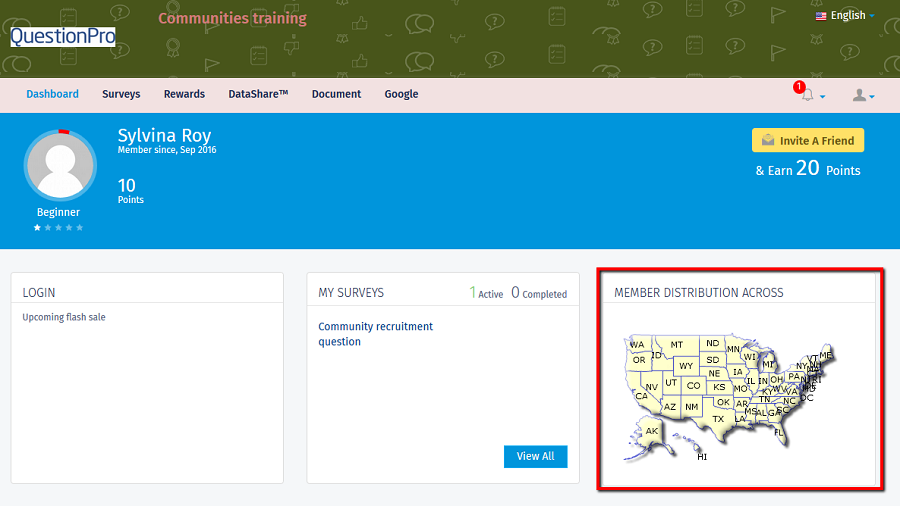Click the Invite A Friend button
The image size is (900, 506).
(808, 140)
